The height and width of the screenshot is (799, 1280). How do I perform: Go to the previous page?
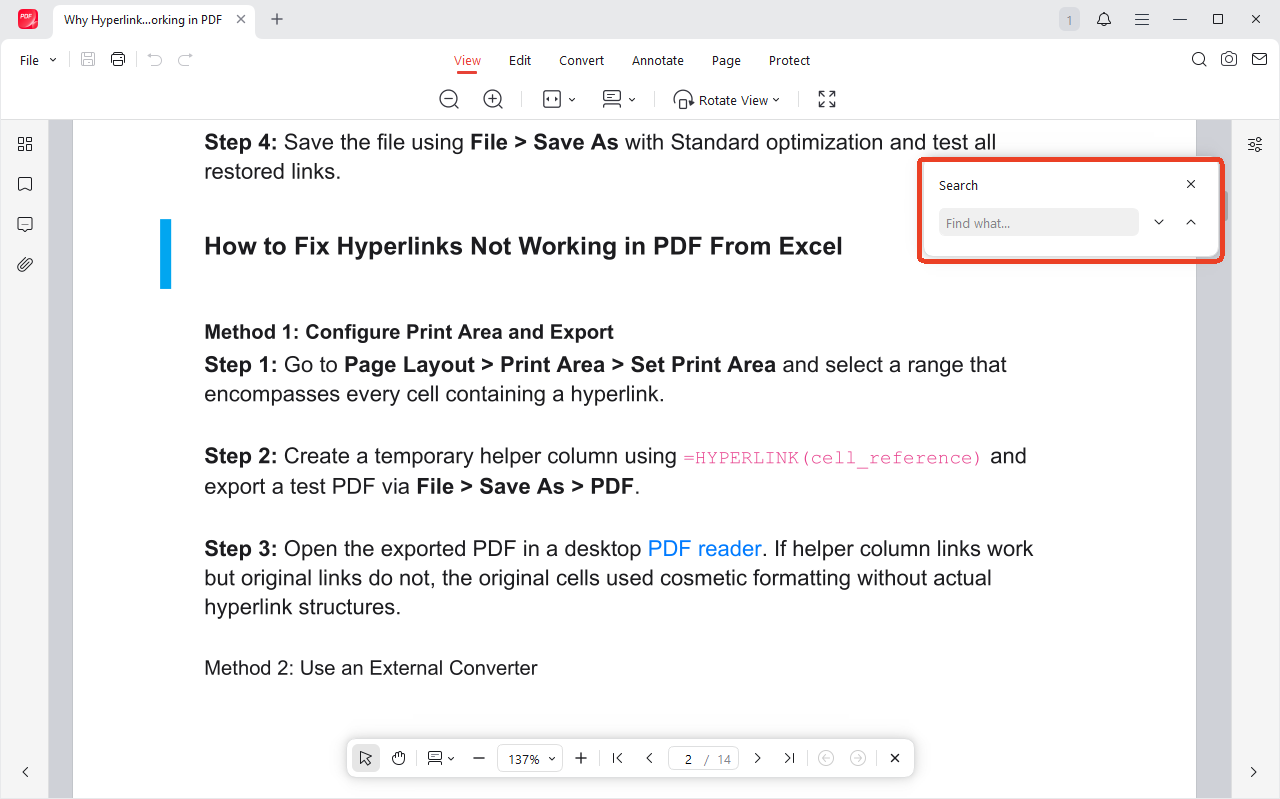649,758
